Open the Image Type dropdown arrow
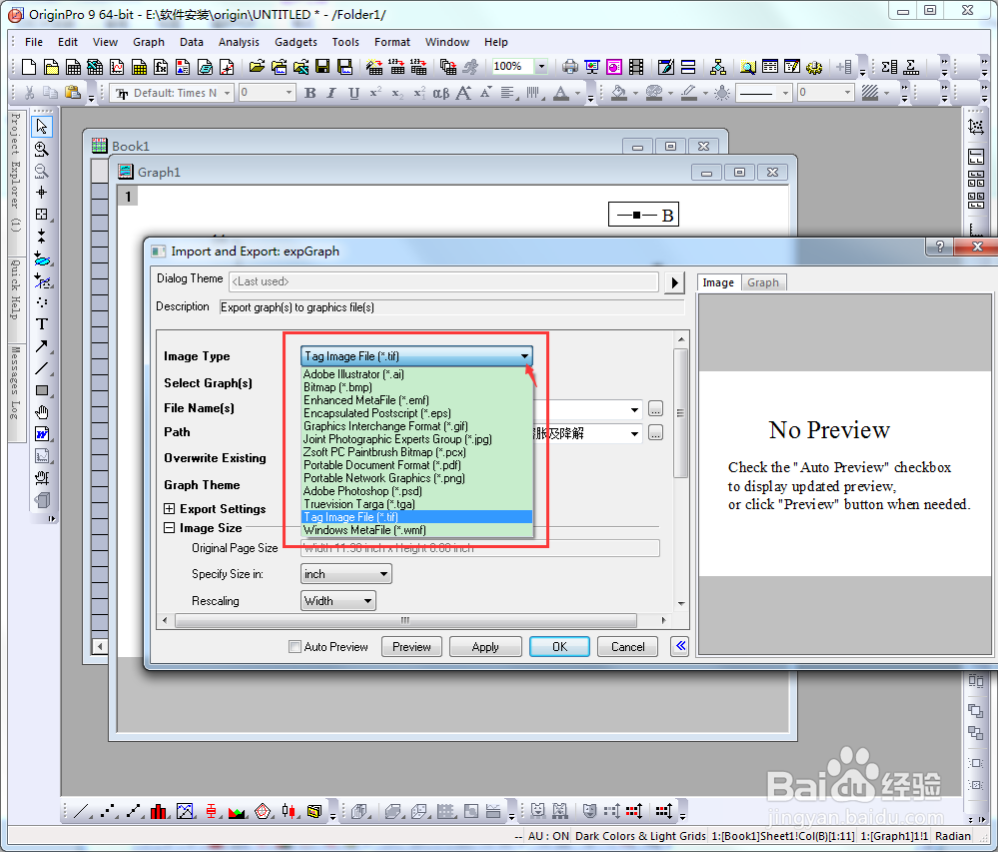The image size is (998, 852). point(524,356)
